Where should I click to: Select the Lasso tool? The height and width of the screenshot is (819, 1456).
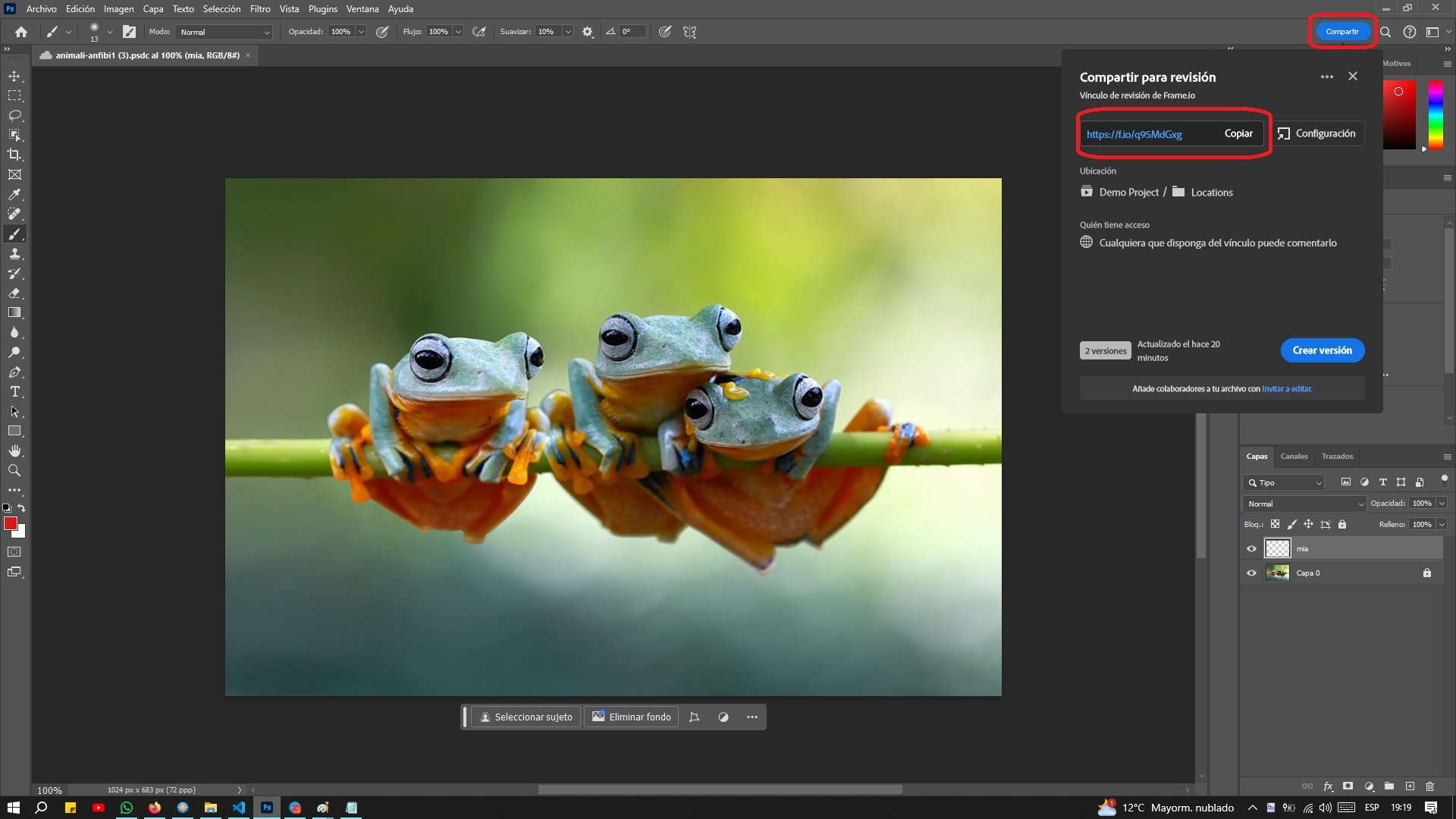[14, 116]
